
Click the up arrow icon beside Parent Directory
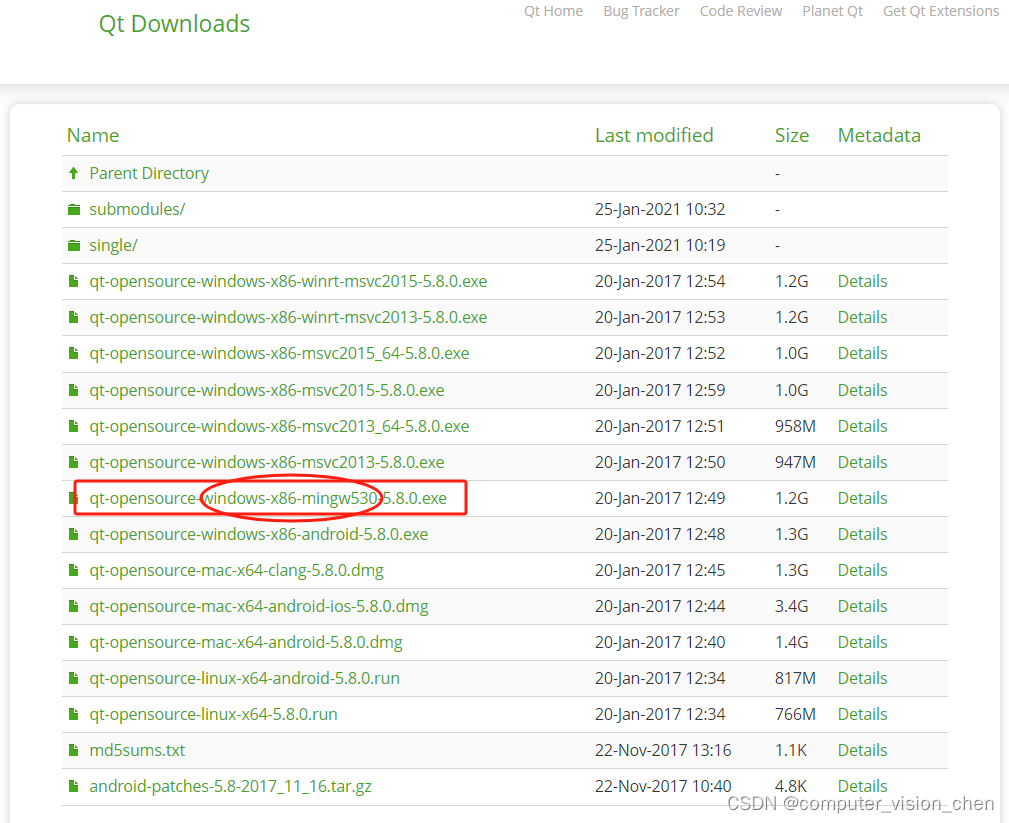click(74, 172)
